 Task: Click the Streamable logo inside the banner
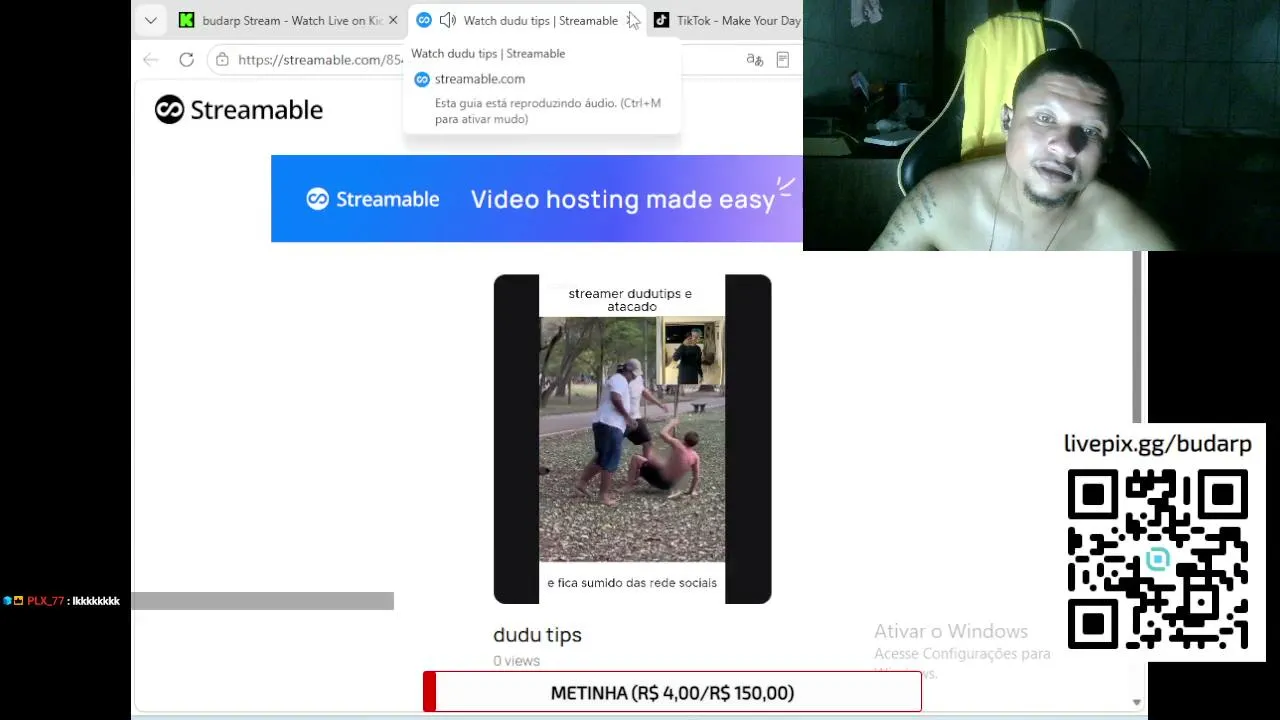click(373, 199)
